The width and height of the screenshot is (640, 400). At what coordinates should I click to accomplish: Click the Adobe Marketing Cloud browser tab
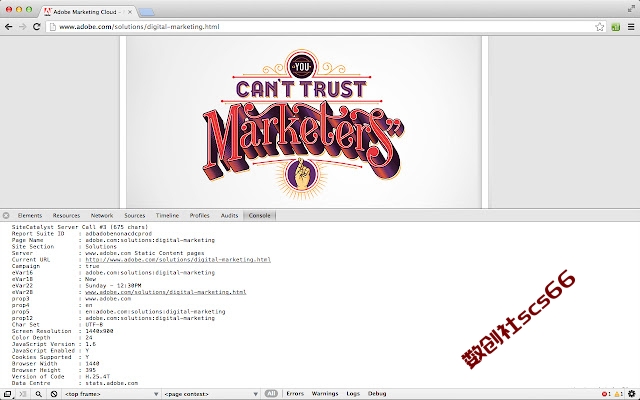88,12
